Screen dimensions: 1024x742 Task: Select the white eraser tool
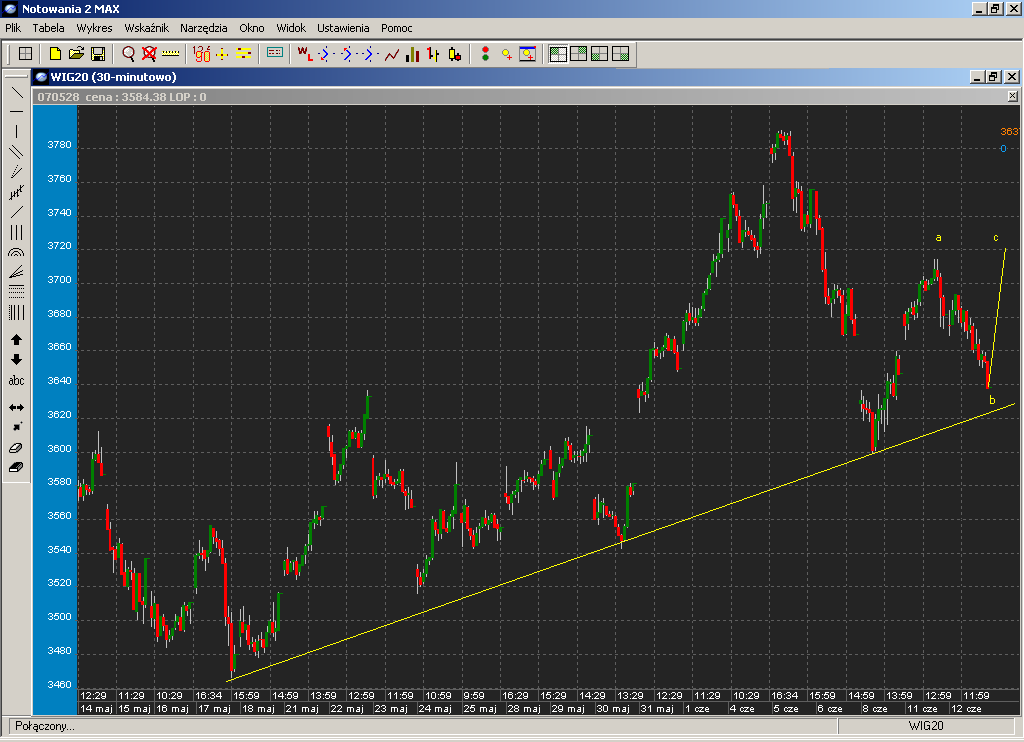click(x=16, y=448)
